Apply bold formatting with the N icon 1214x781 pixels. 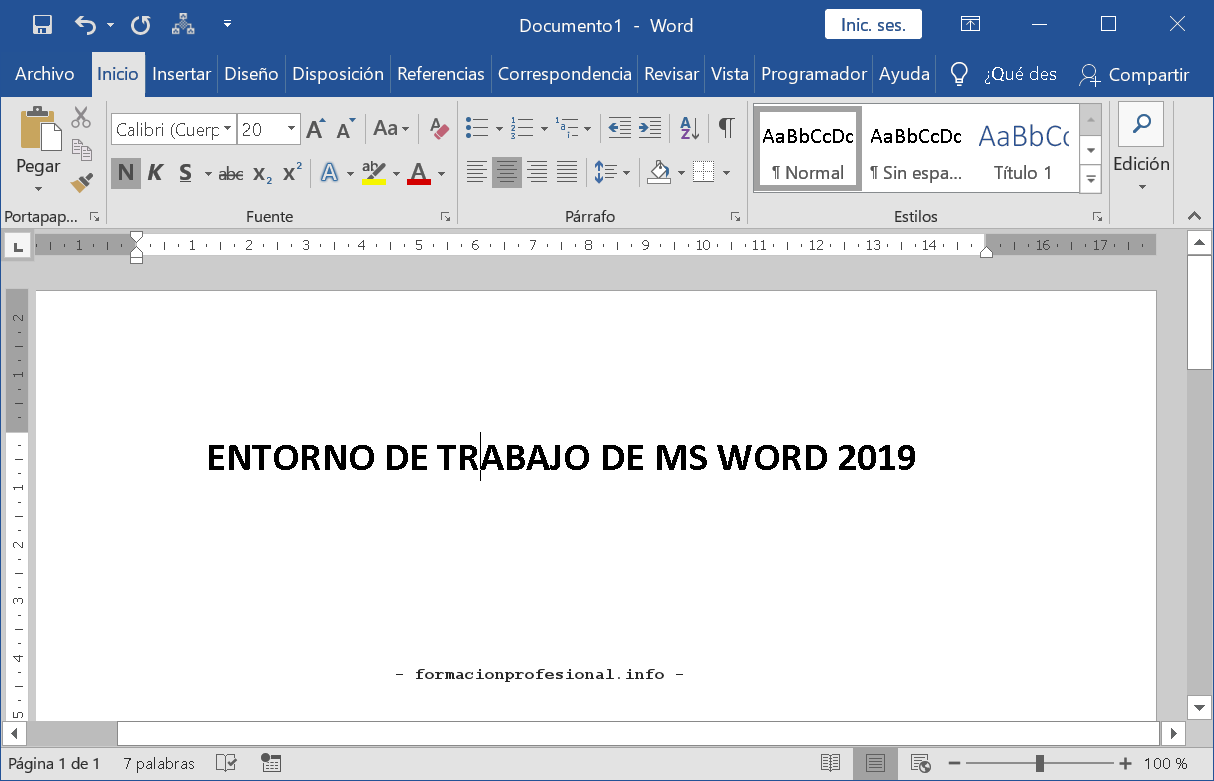tap(125, 172)
